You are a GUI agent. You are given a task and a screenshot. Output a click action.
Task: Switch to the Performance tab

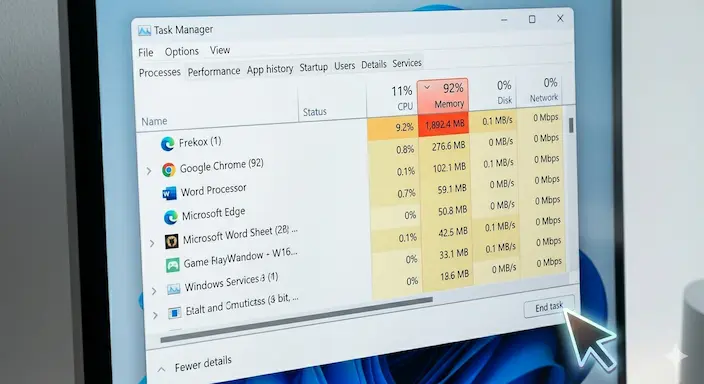click(x=214, y=71)
